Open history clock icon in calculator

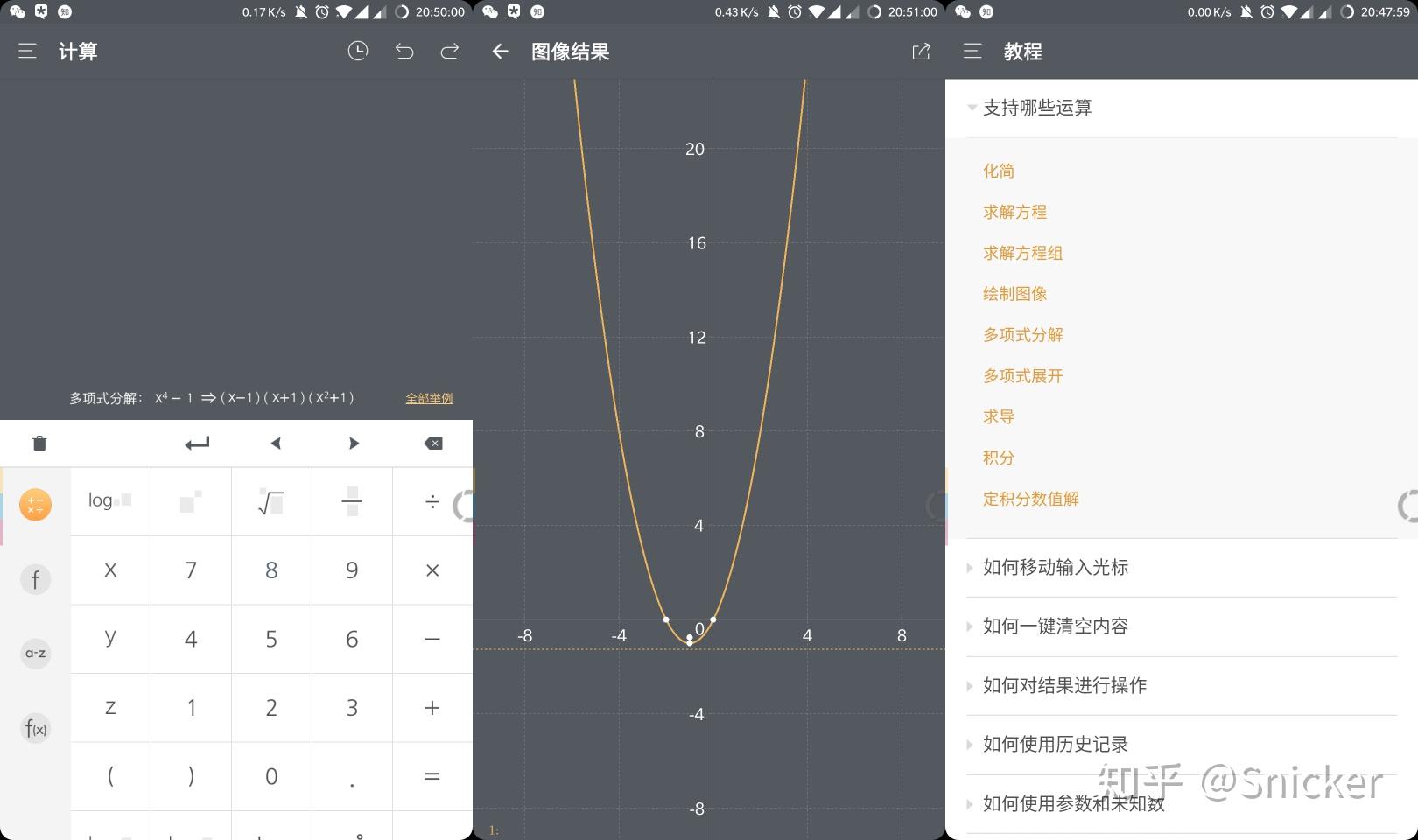pos(358,52)
